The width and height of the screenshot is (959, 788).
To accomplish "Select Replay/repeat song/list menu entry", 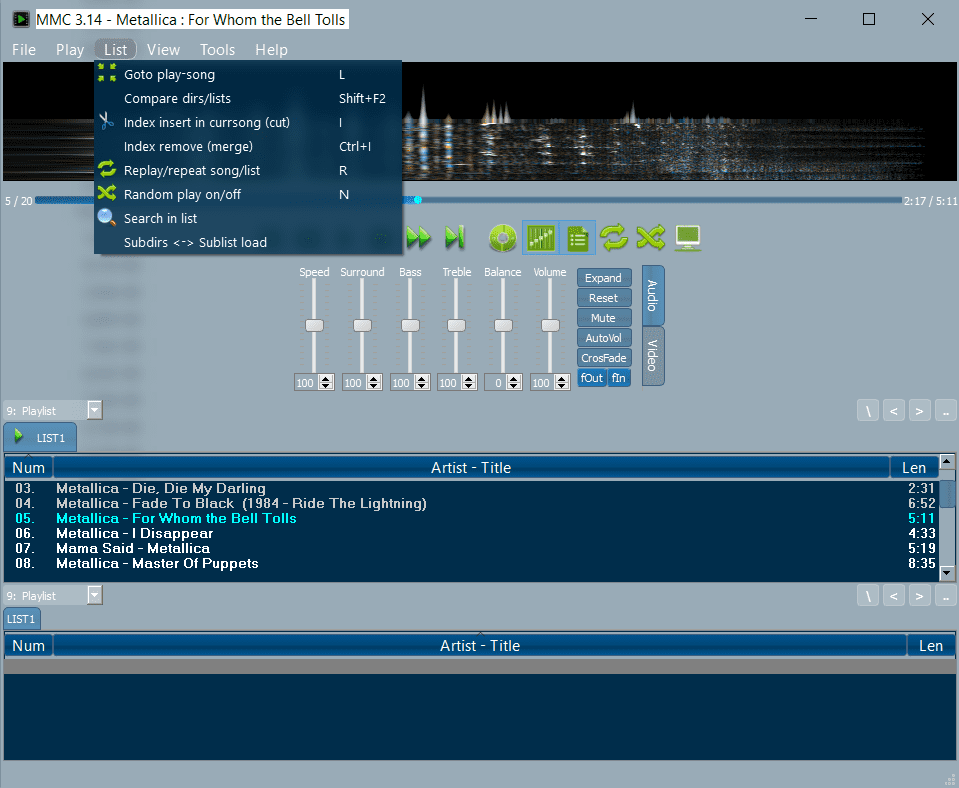I will tap(248, 170).
